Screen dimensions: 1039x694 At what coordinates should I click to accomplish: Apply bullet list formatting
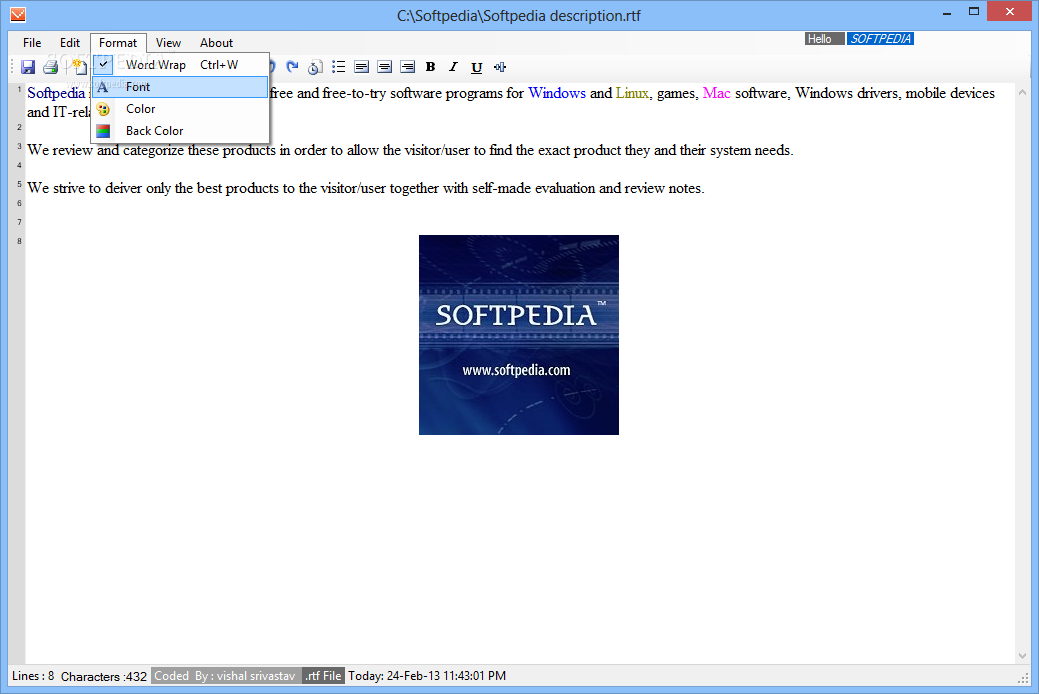(x=339, y=67)
